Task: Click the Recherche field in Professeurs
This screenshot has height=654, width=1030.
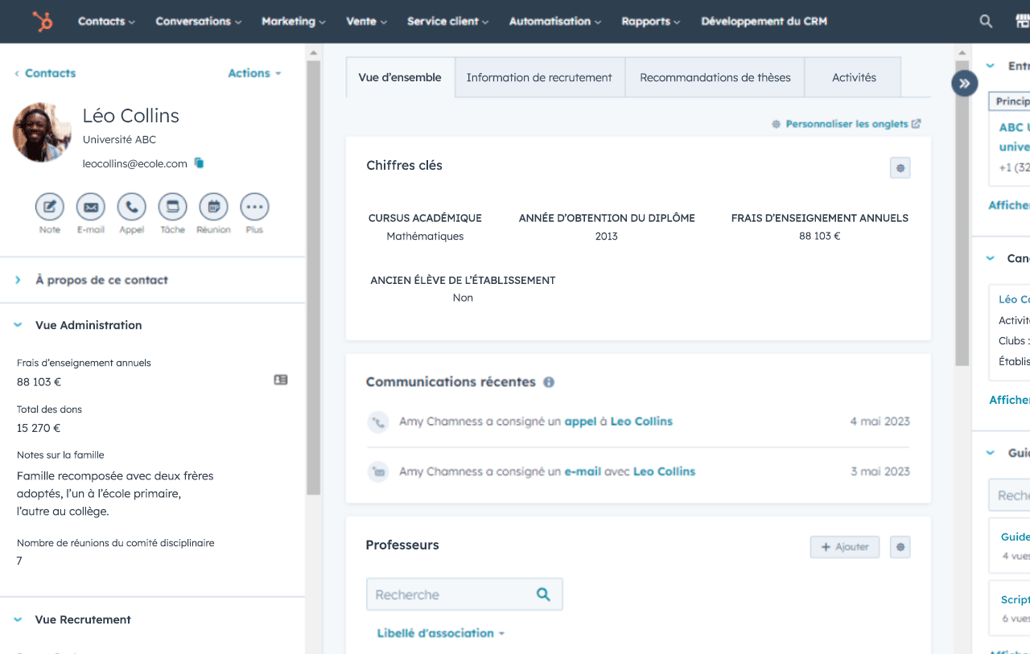Action: tap(450, 595)
